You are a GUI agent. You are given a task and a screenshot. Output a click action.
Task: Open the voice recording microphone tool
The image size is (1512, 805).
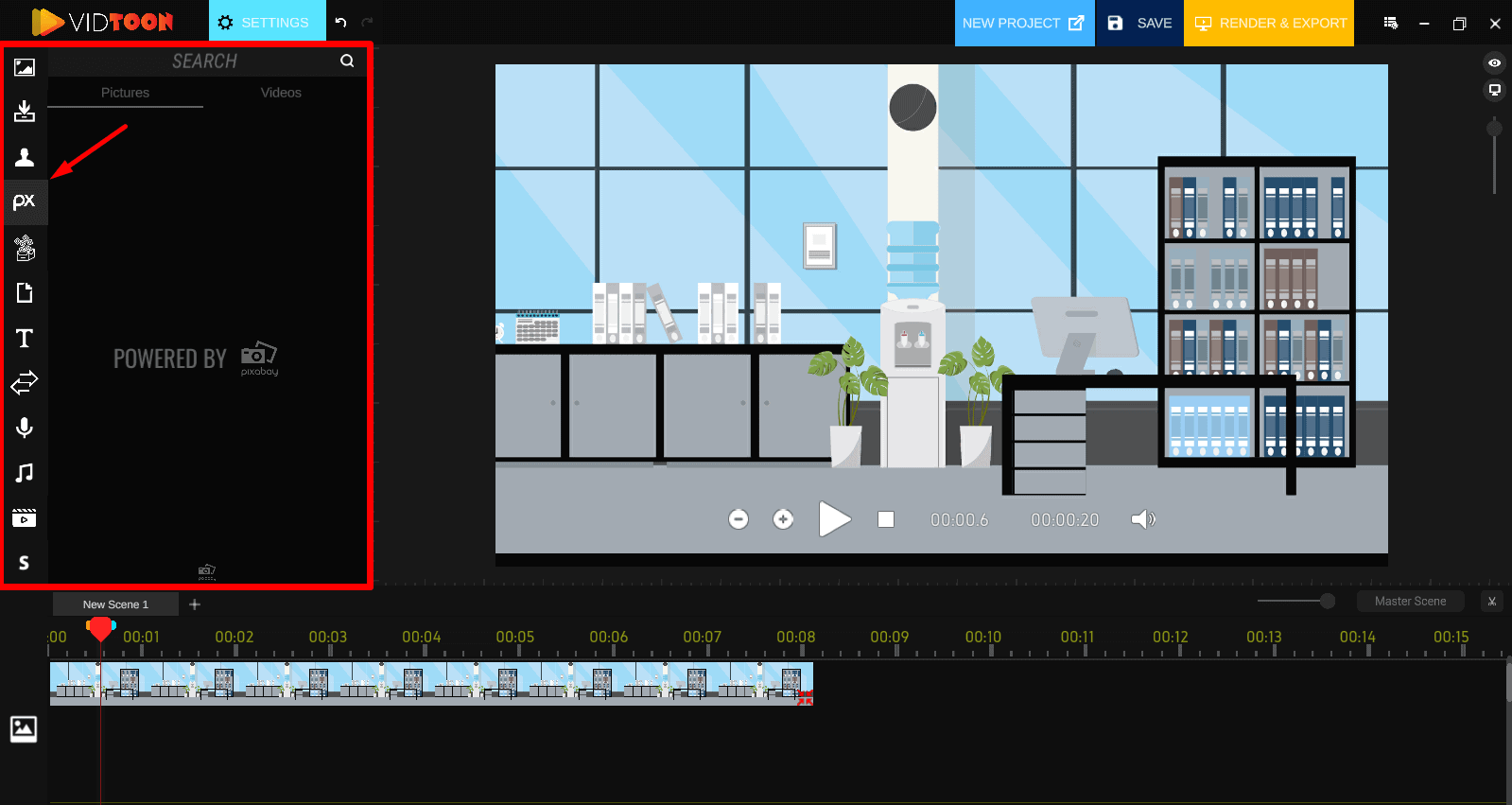(x=25, y=428)
